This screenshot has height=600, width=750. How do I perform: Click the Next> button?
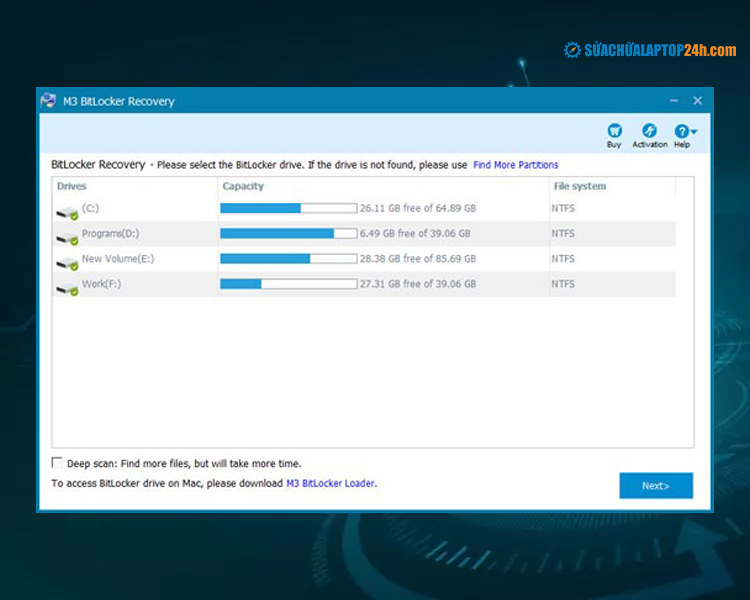point(656,486)
